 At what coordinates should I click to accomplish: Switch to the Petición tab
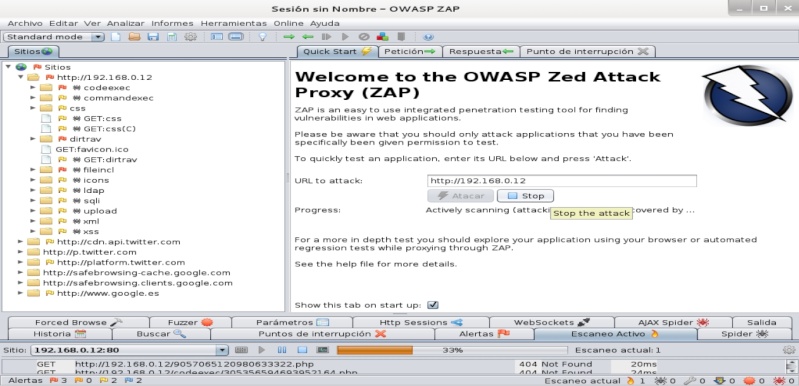410,51
